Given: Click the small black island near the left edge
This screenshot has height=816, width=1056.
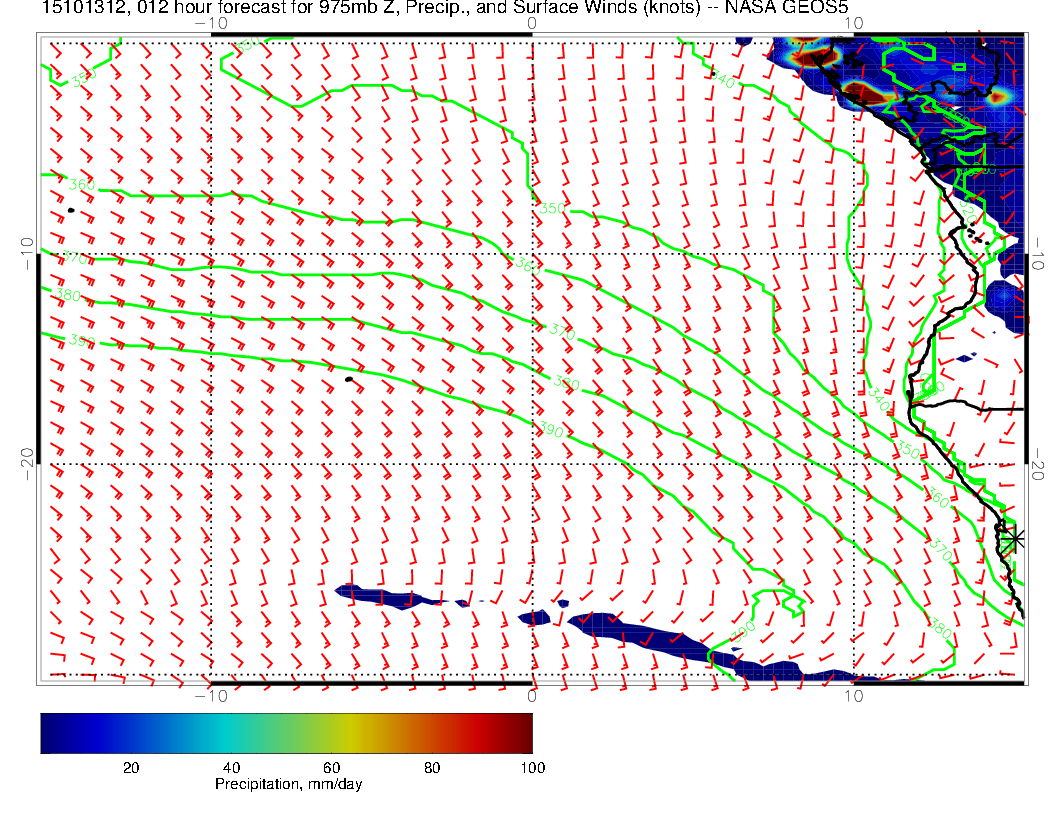Looking at the screenshot, I should [x=71, y=210].
